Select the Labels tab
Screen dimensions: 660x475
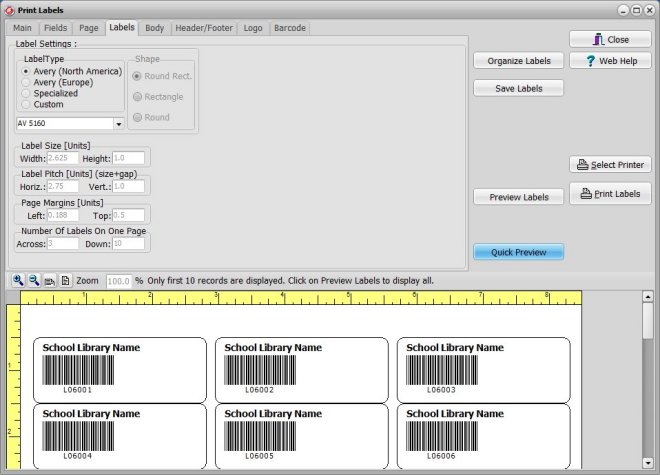(122, 27)
